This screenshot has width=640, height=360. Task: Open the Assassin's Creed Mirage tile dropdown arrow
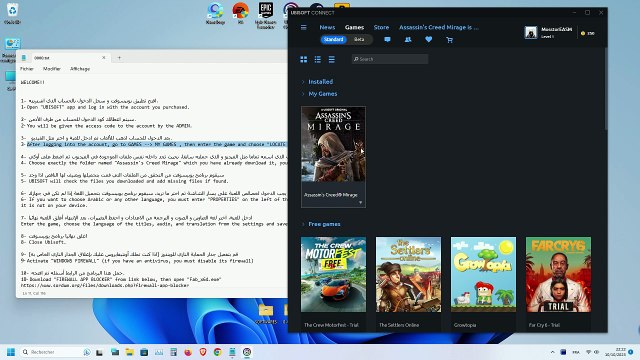[x=360, y=202]
